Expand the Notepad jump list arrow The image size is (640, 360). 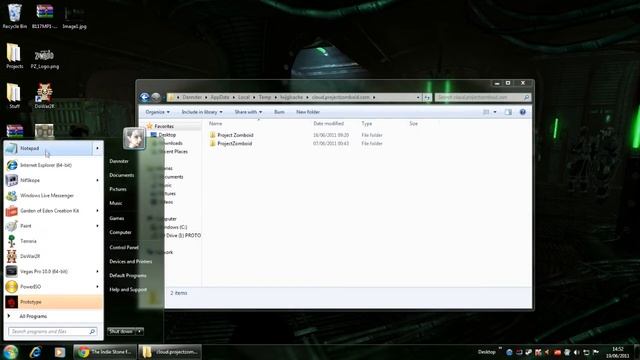[98, 149]
